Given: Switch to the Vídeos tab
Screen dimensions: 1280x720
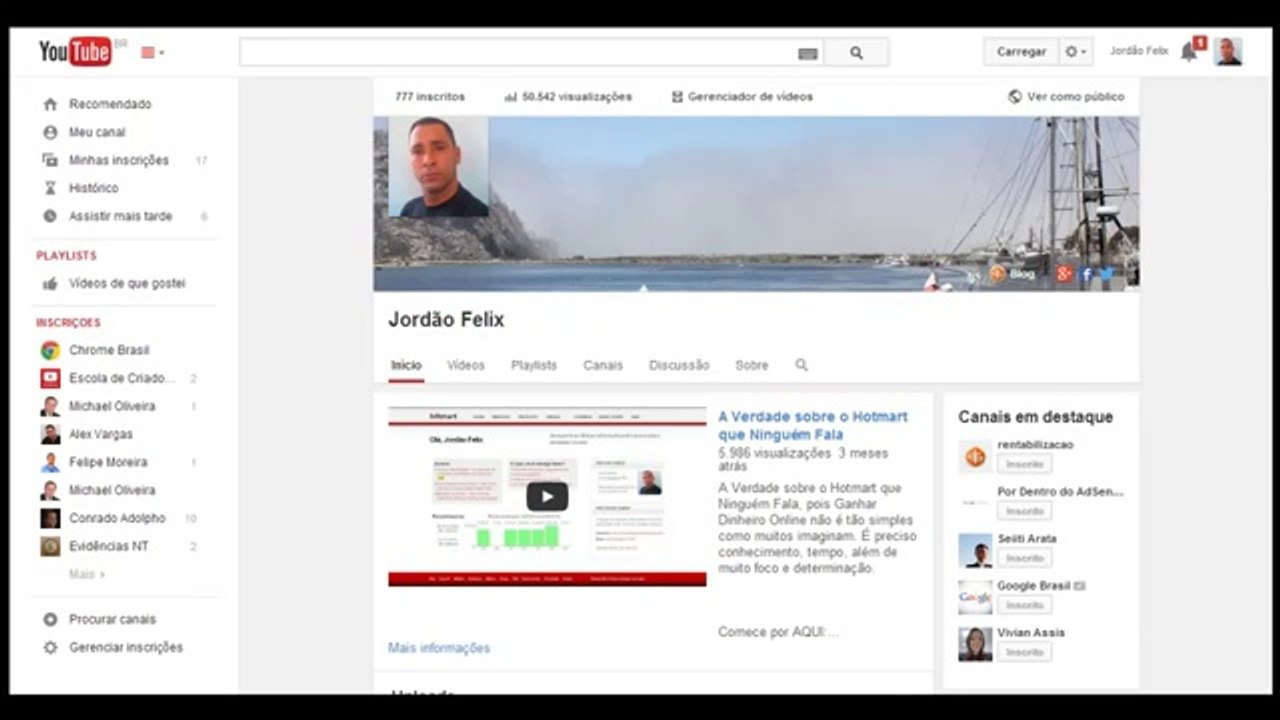Looking at the screenshot, I should pyautogui.click(x=466, y=366).
